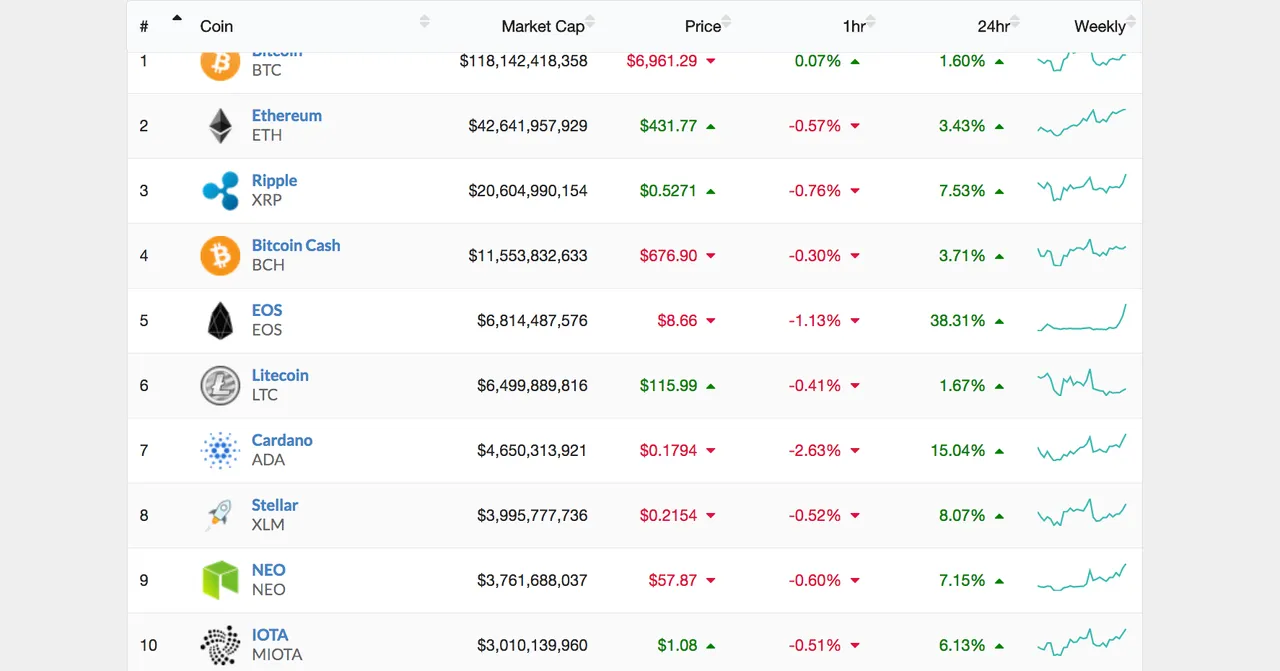Image resolution: width=1280 pixels, height=671 pixels.
Task: Click Bitcoin market cap $118,142,418,358
Action: 524,61
